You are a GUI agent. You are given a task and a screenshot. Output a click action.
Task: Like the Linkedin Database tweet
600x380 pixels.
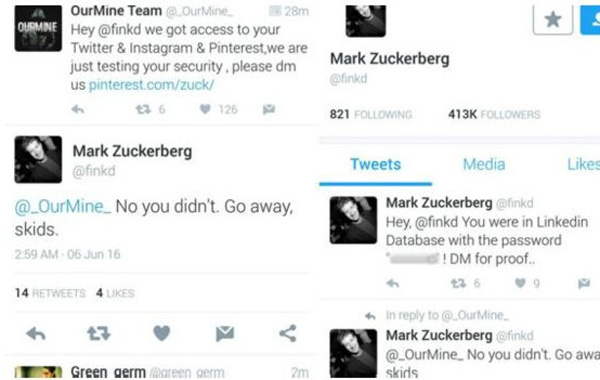[x=520, y=283]
